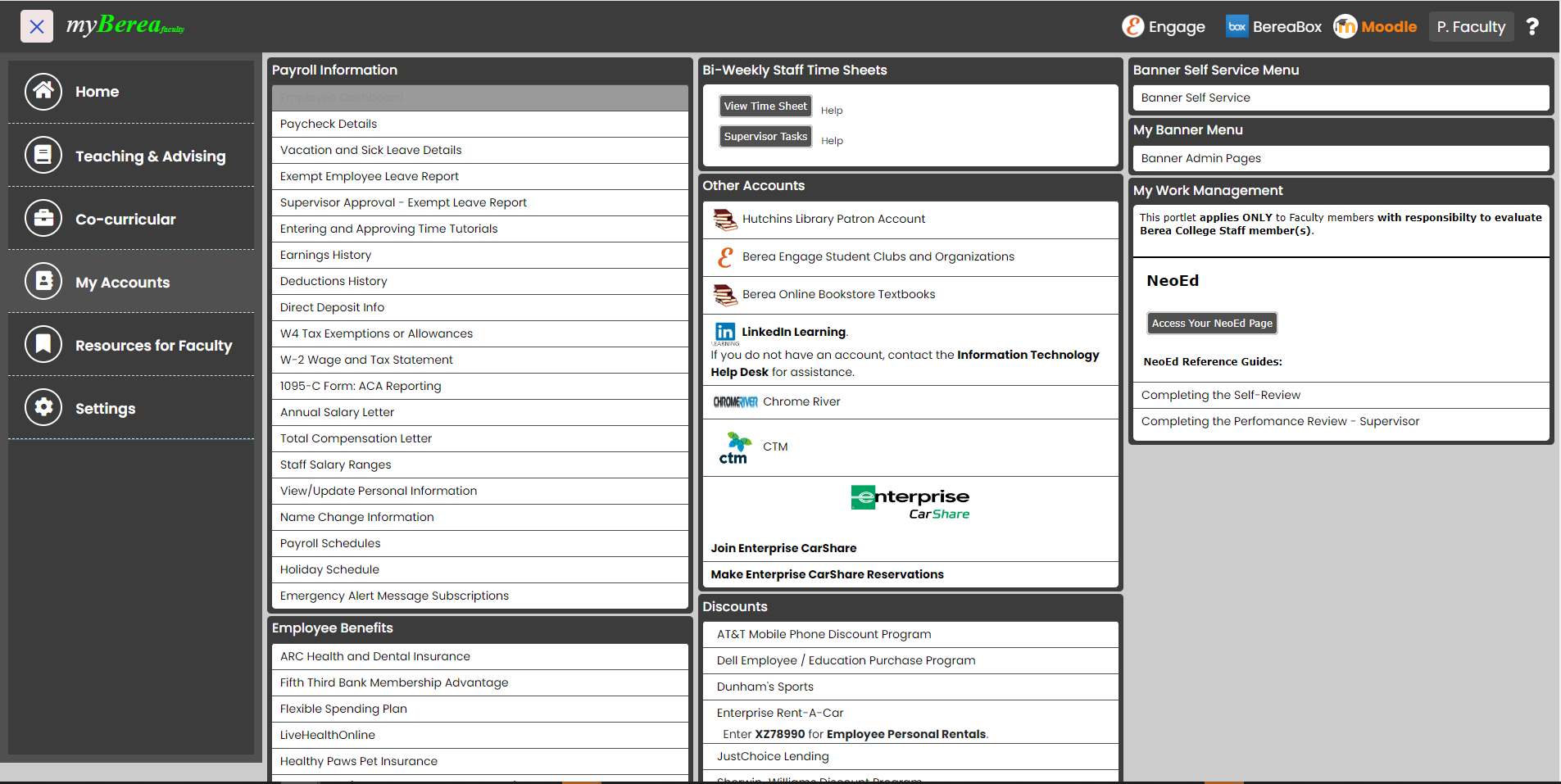
Task: Click the Teaching & Advising icon
Action: [43, 155]
